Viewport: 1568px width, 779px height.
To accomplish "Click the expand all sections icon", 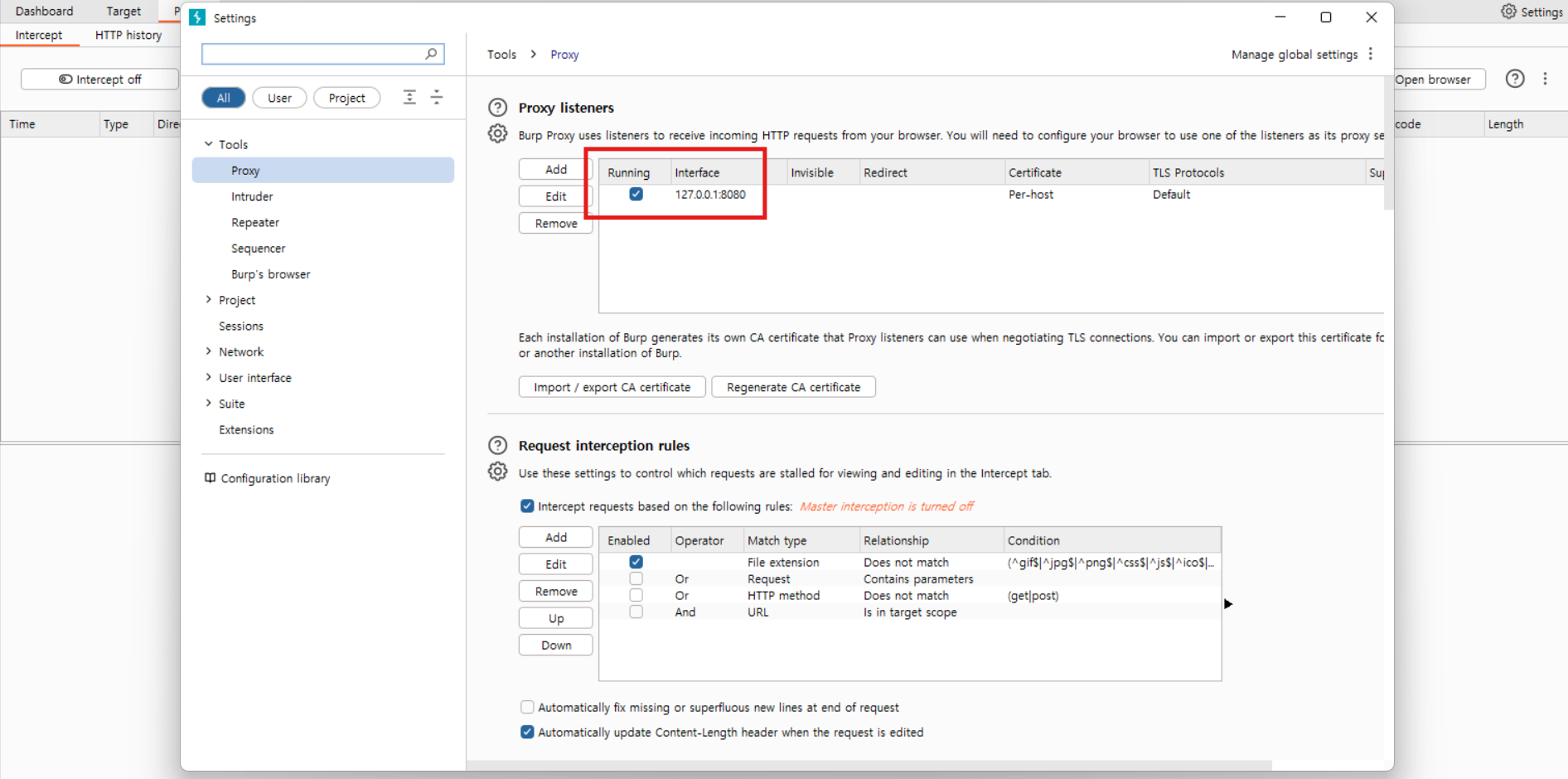I will [409, 98].
